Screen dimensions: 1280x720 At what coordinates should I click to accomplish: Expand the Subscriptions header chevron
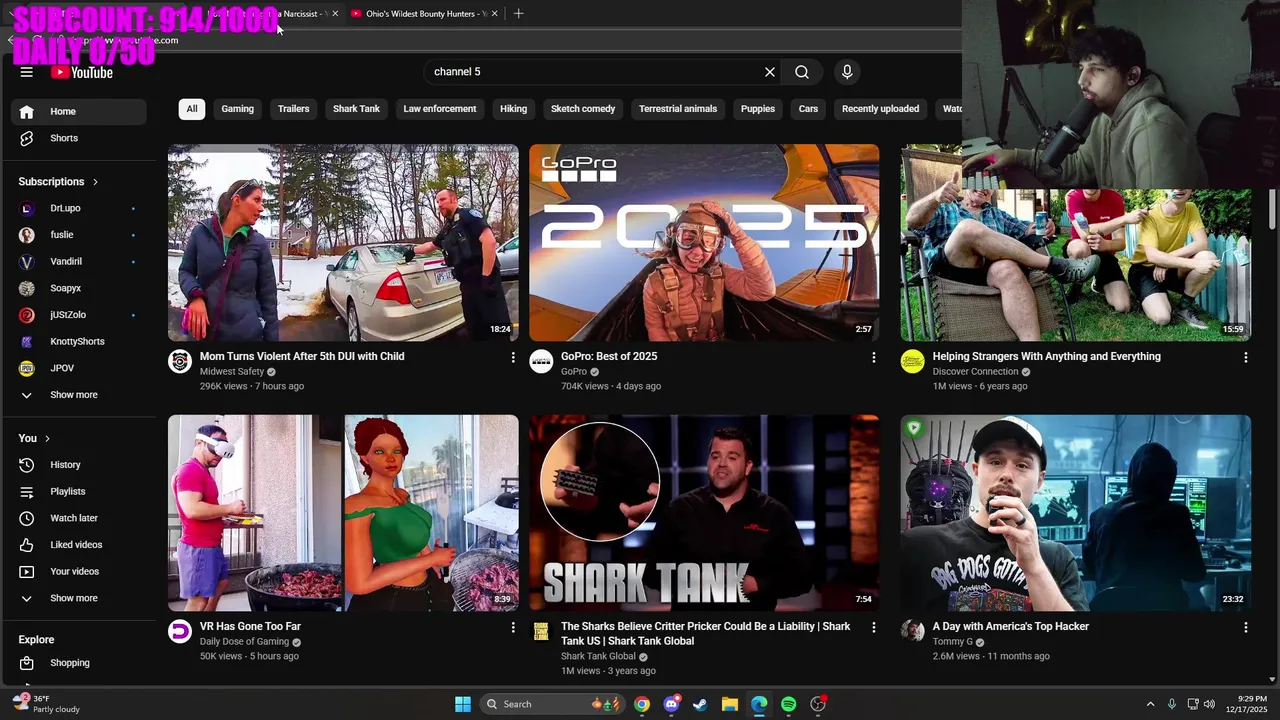[96, 182]
